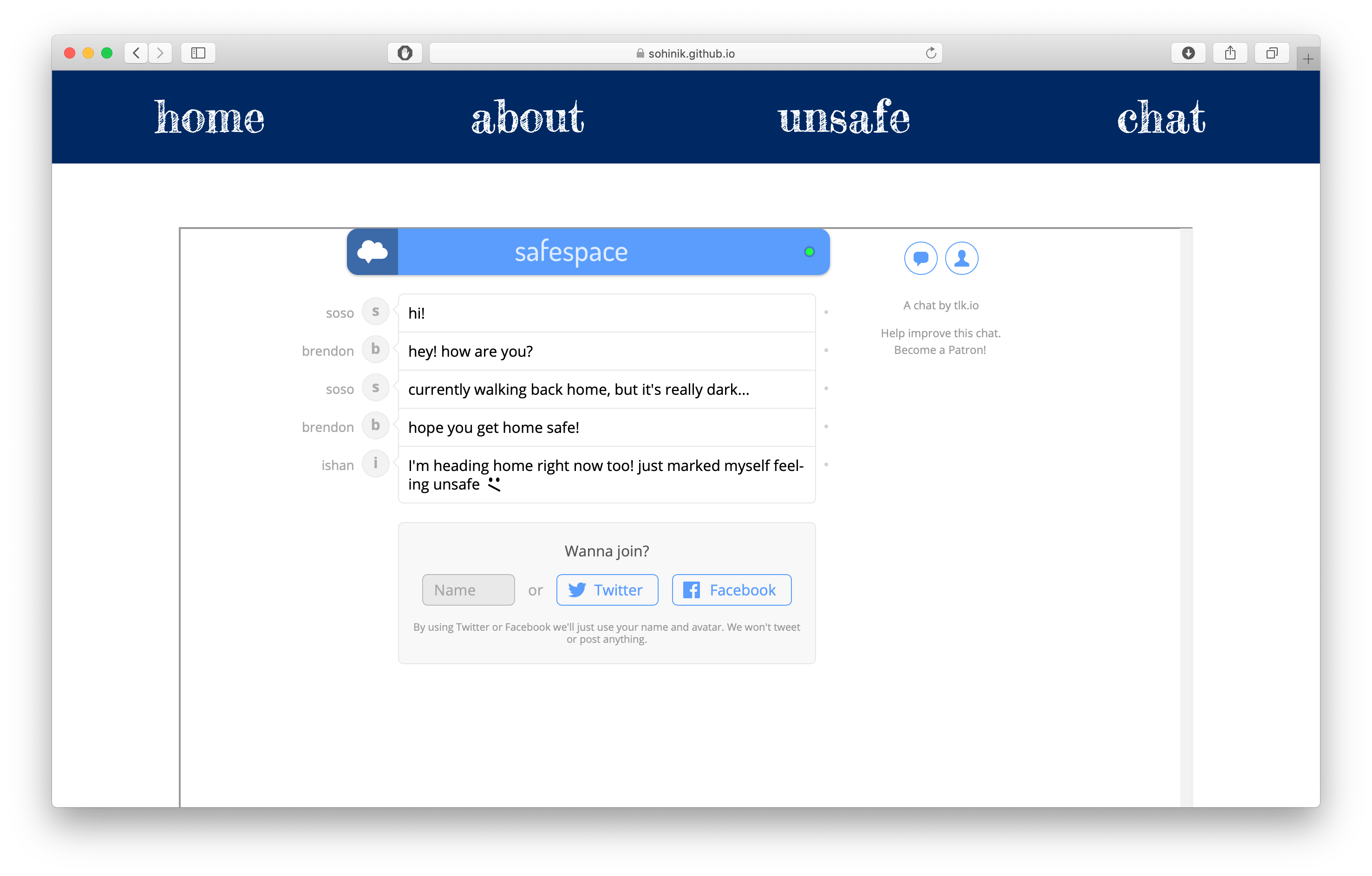1372x876 pixels.
Task: Switch to the chat page tab
Action: (x=1161, y=118)
